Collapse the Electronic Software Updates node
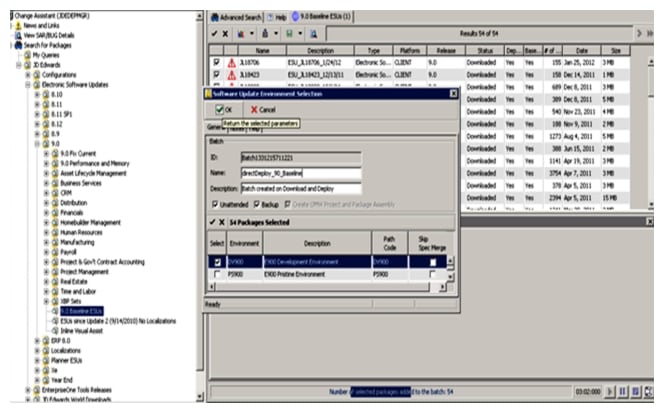This screenshot has height=420, width=657. tap(28, 85)
